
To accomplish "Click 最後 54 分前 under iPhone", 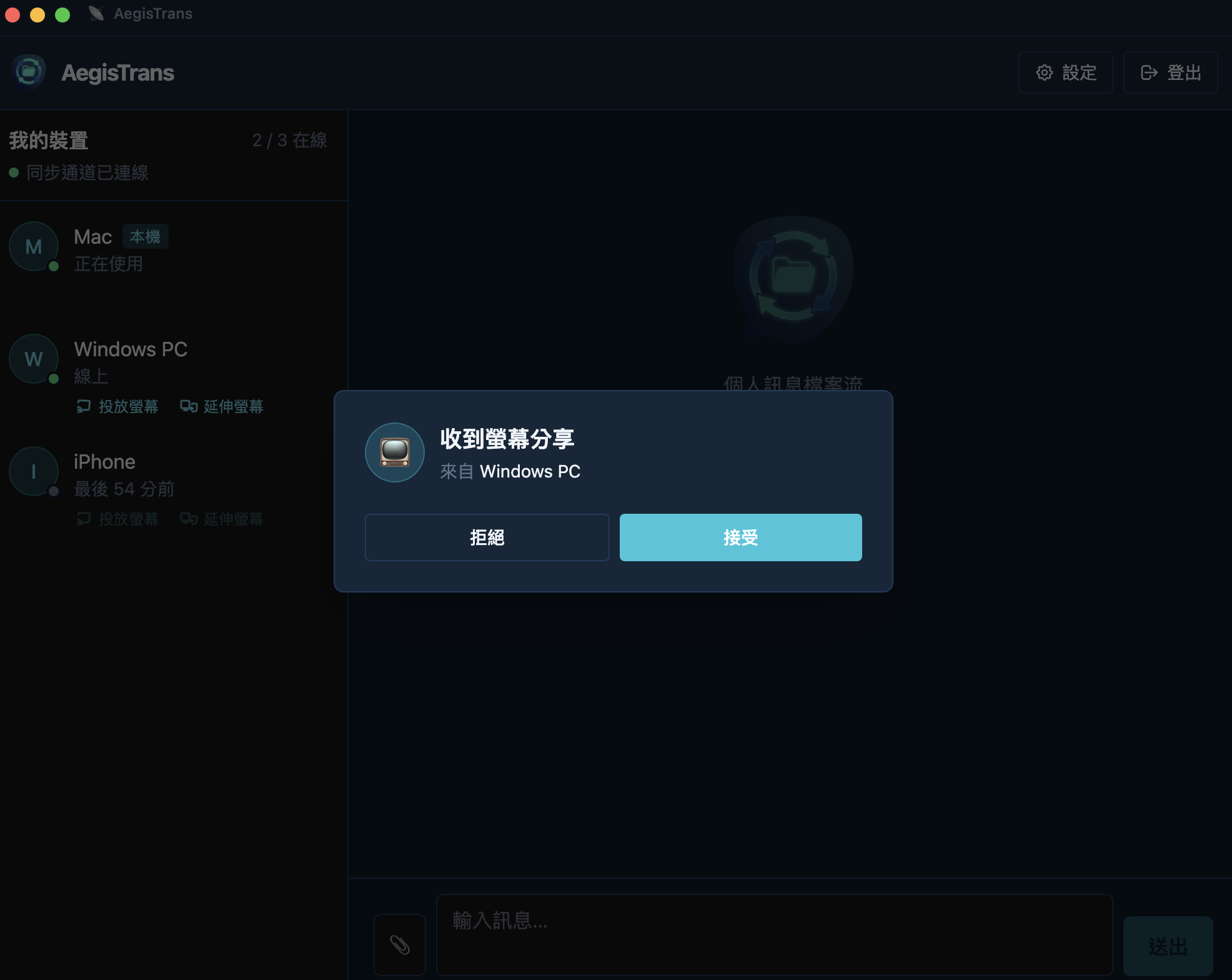I will click(x=124, y=489).
